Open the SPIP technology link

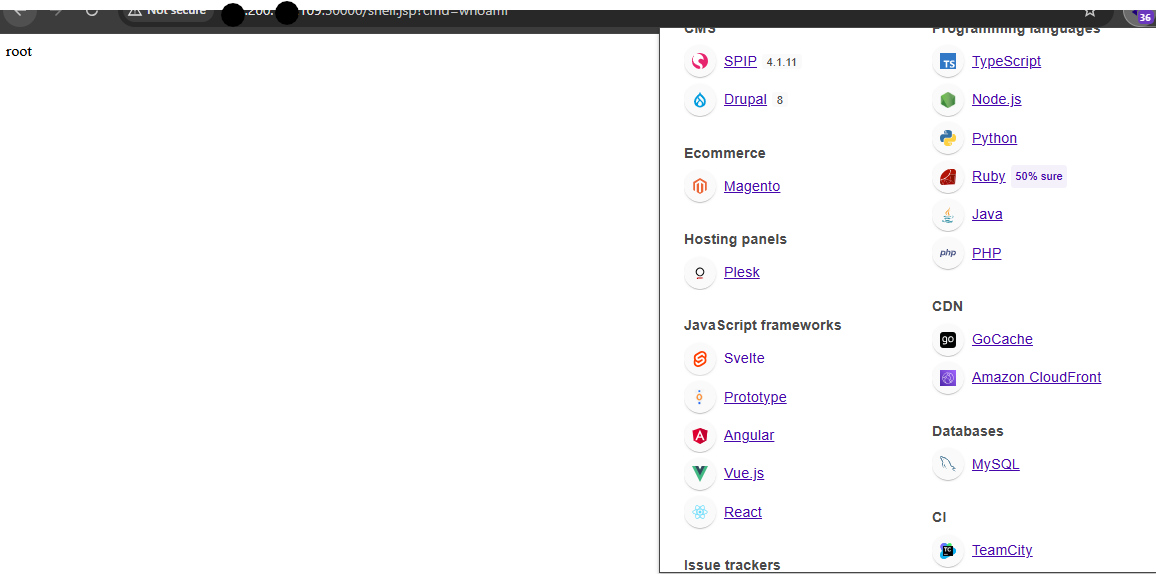pyautogui.click(x=740, y=61)
